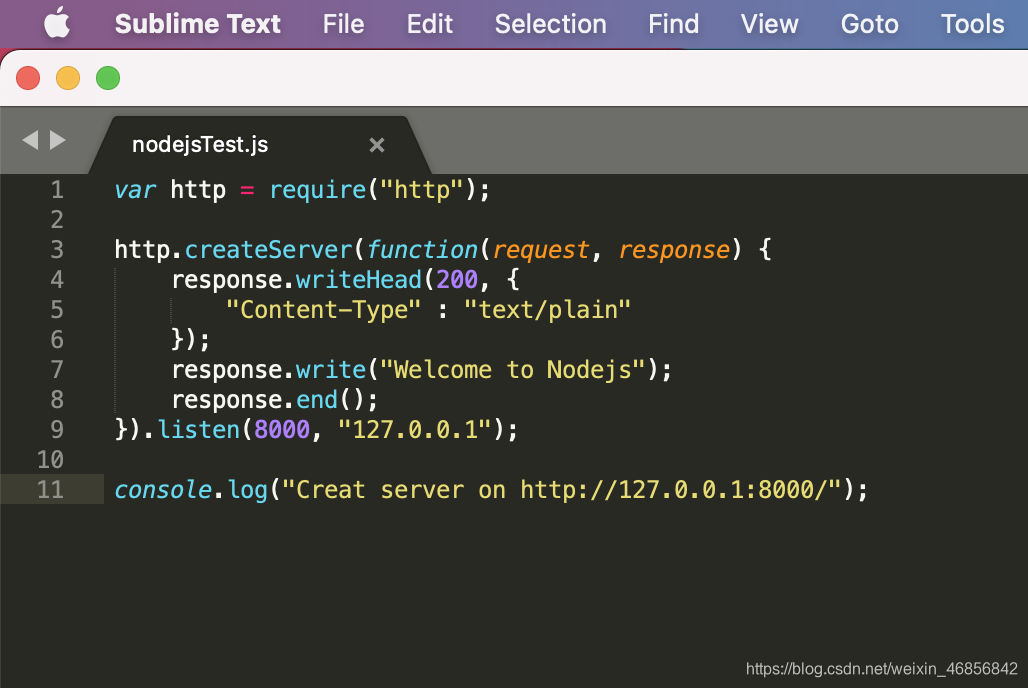Screen dimensions: 1028x688
Task: Click 'end' method on line 8
Action: pos(317,399)
